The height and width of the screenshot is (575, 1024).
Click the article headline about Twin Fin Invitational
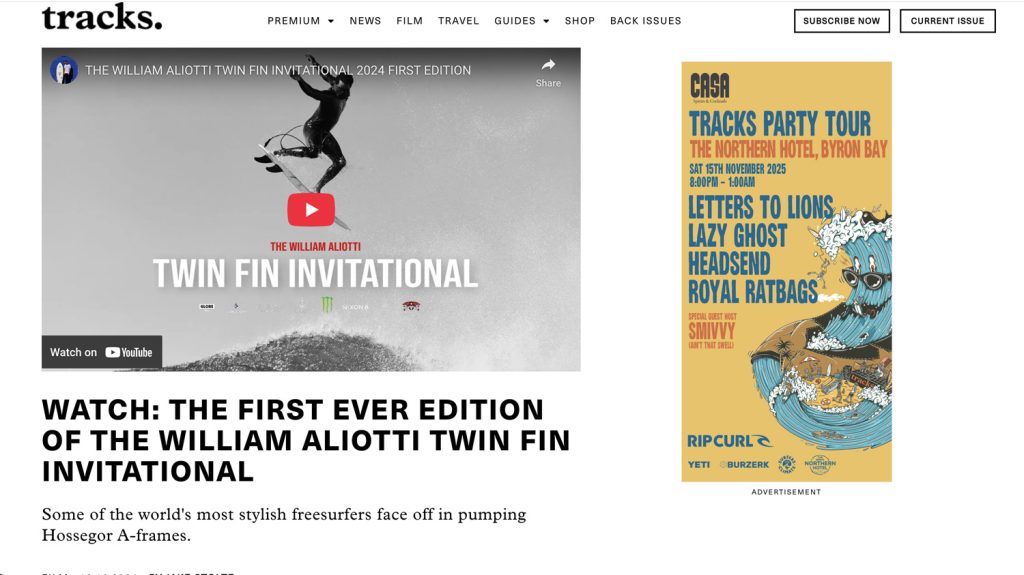click(x=306, y=440)
